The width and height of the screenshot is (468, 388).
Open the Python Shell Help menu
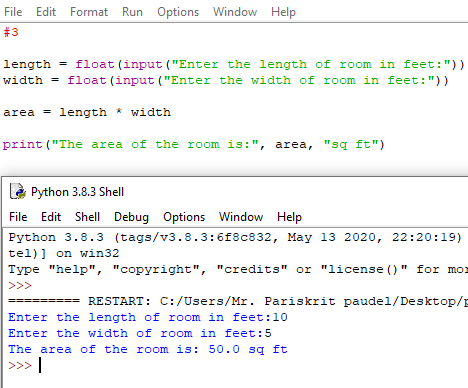(x=289, y=217)
